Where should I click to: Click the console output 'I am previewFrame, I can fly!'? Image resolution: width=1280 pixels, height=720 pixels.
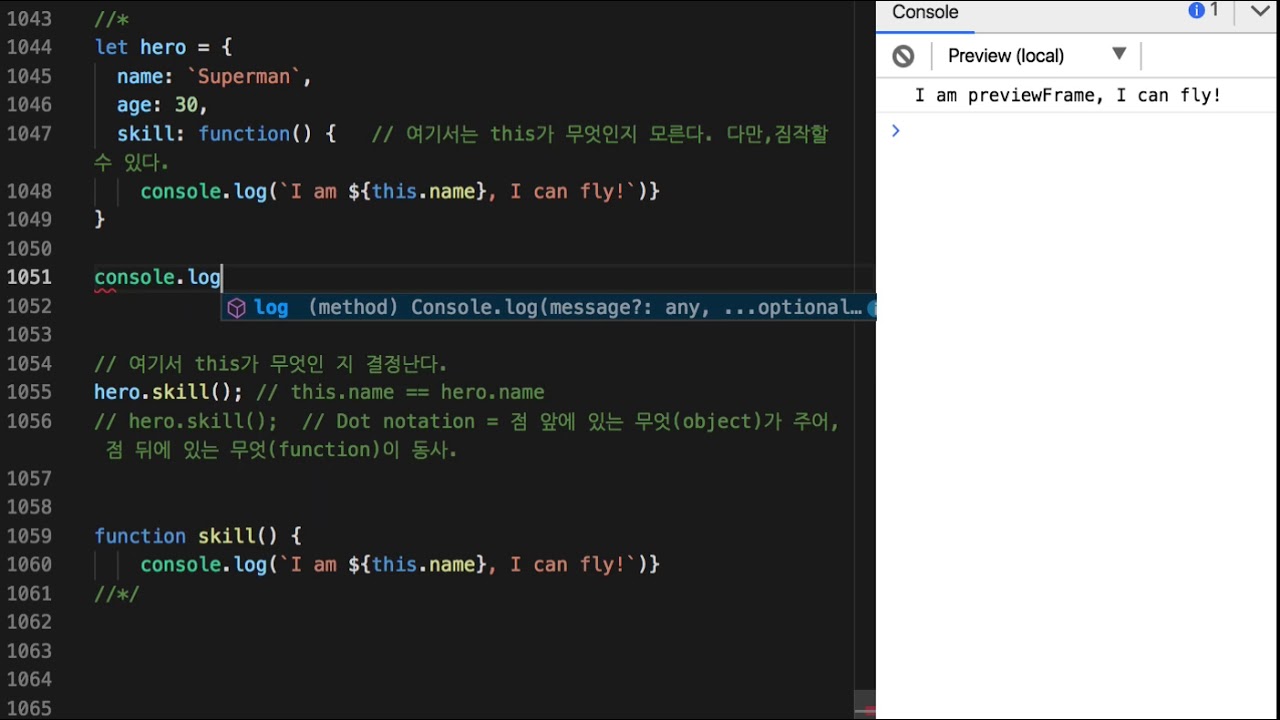pyautogui.click(x=1068, y=96)
